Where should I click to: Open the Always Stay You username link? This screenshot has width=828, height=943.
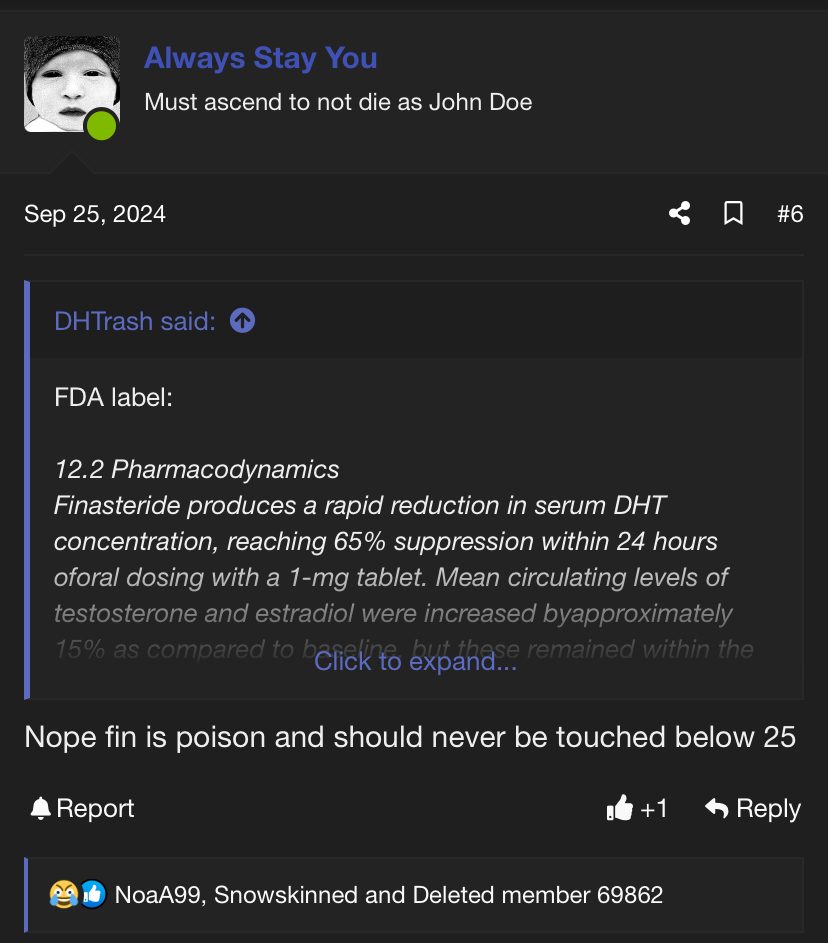(260, 58)
